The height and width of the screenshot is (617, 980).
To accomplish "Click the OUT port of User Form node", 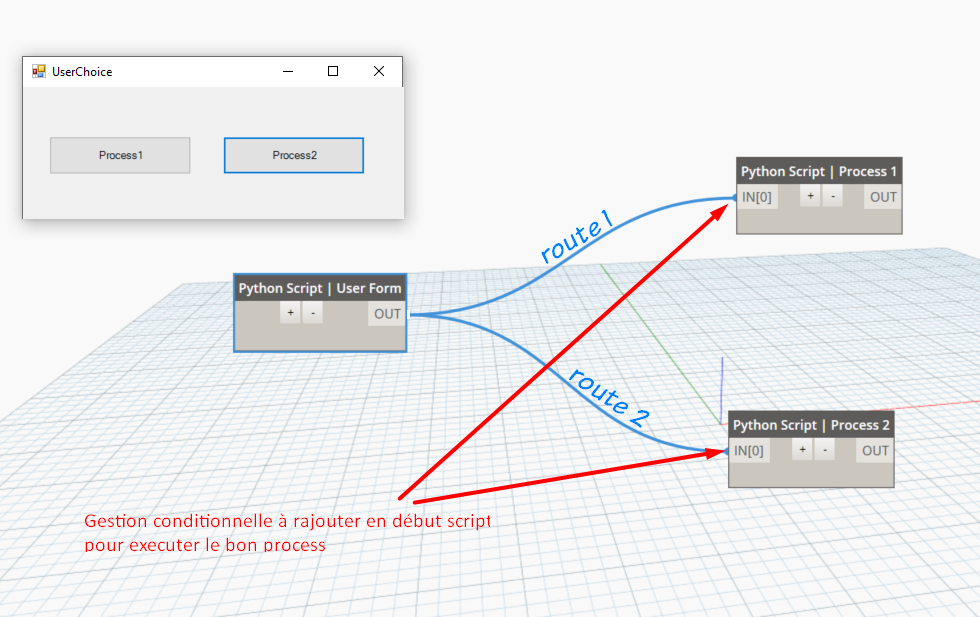I will coord(386,313).
